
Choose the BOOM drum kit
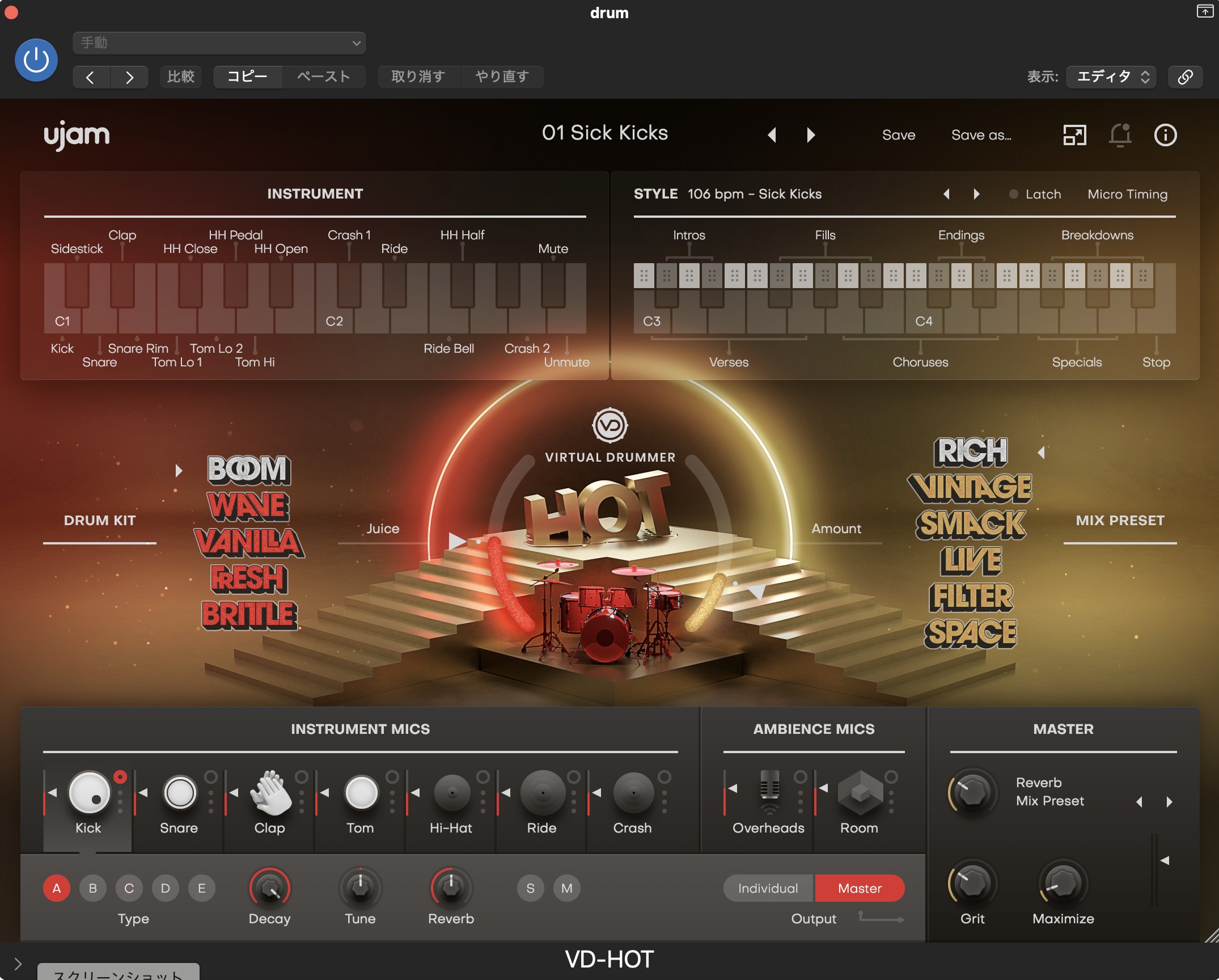pos(249,470)
